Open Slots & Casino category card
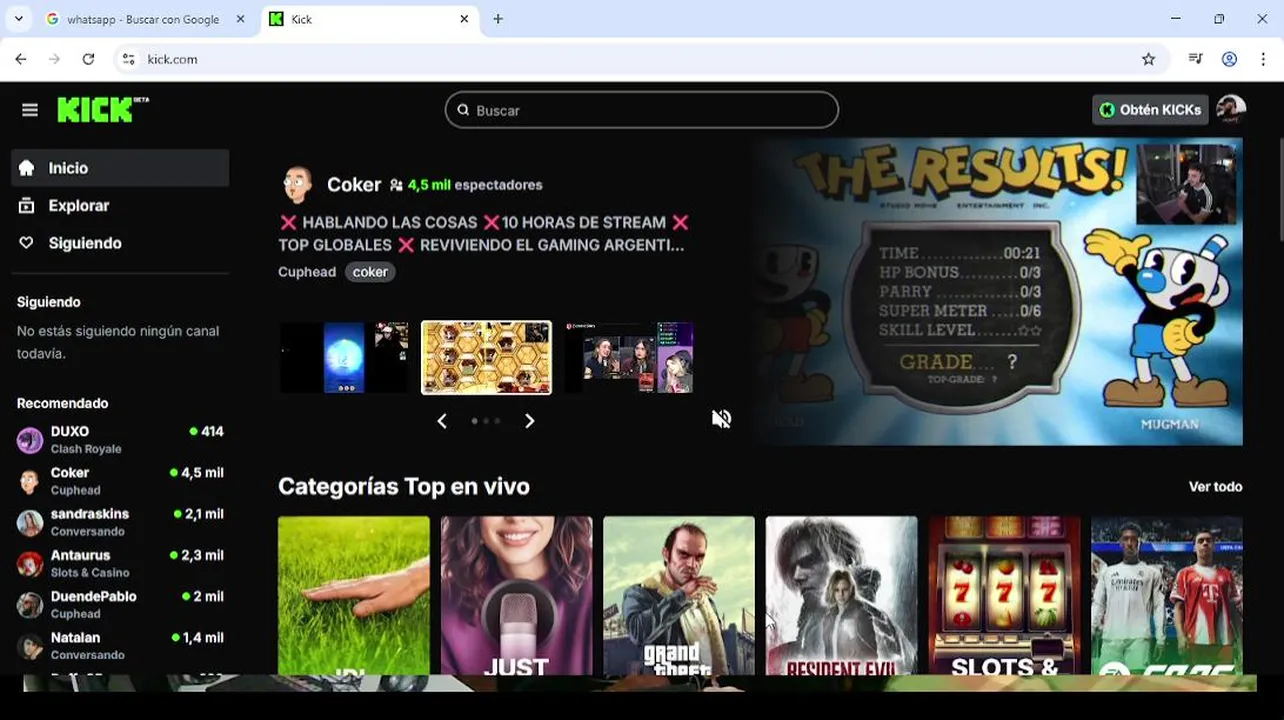Viewport: 1284px width, 720px height. point(1004,595)
